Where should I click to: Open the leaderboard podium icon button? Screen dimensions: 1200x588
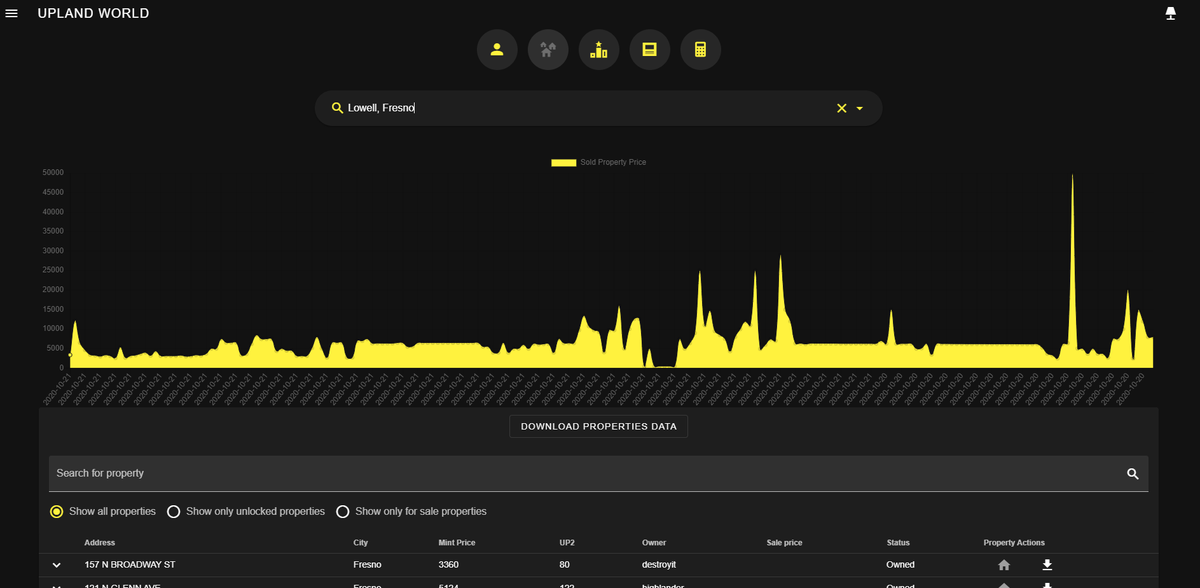tap(598, 49)
